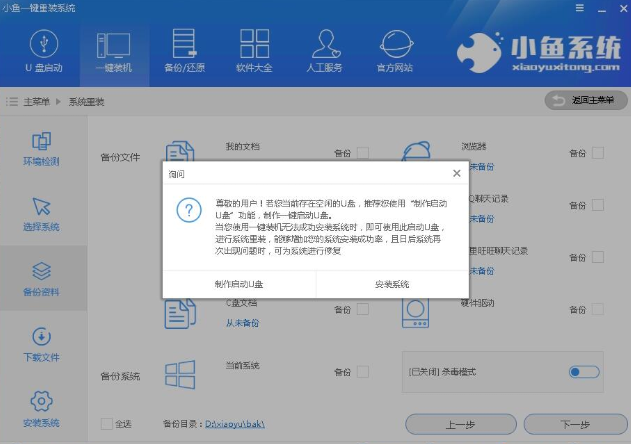The width and height of the screenshot is (631, 444).
Task: Click the 硬件驱动 disk icon
Action: tap(415, 313)
